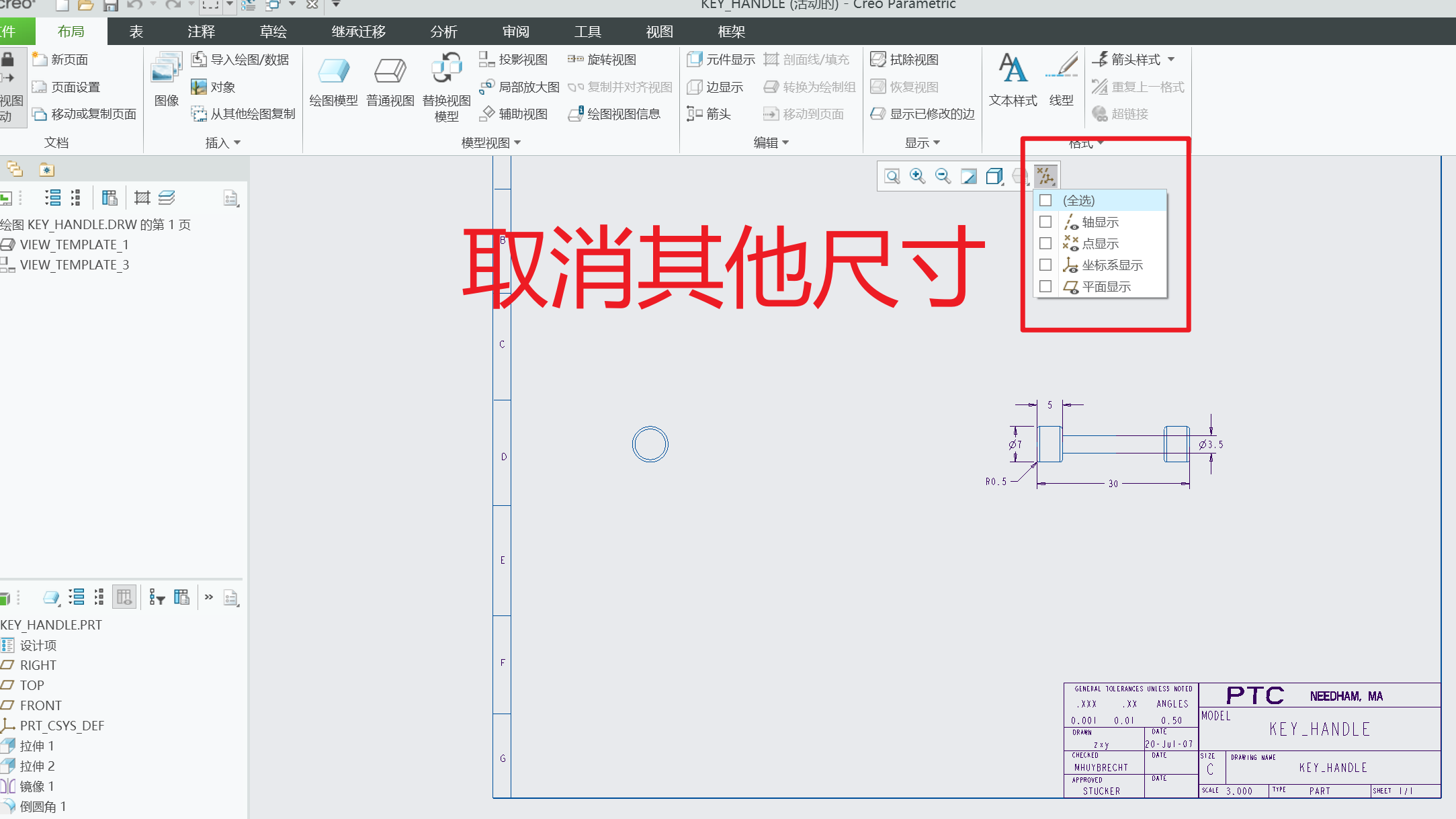Viewport: 1456px width, 819px height.
Task: Check the 全选 checkbox in the popup
Action: (x=1045, y=200)
